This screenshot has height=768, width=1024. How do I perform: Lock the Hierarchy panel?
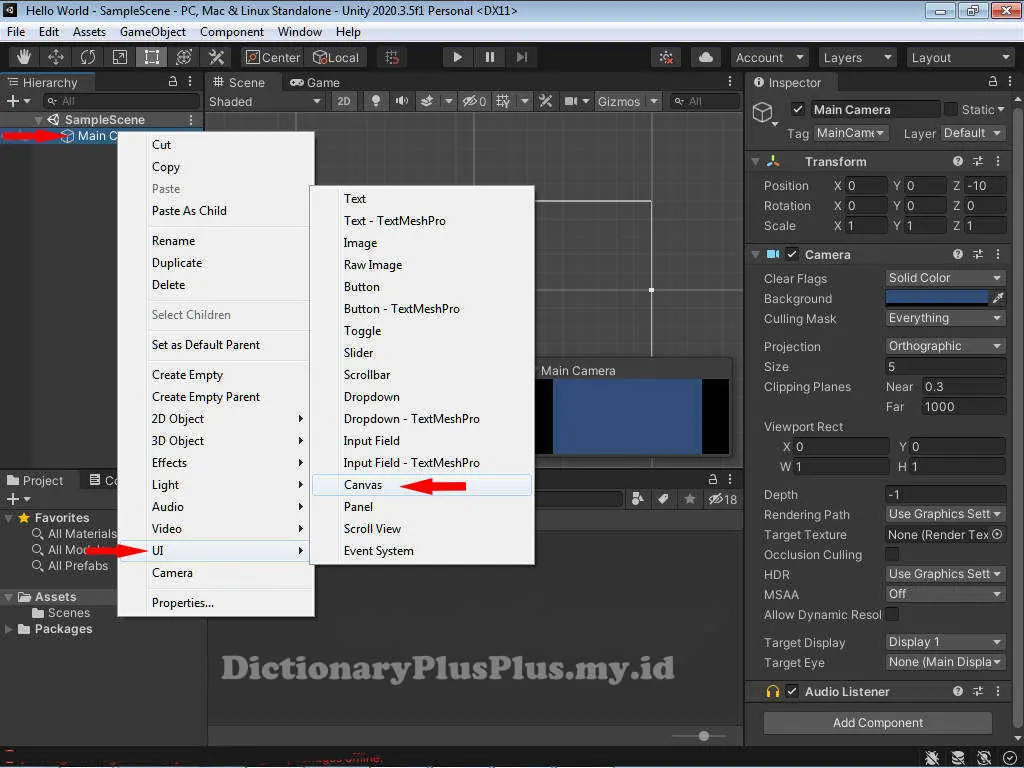(x=173, y=82)
